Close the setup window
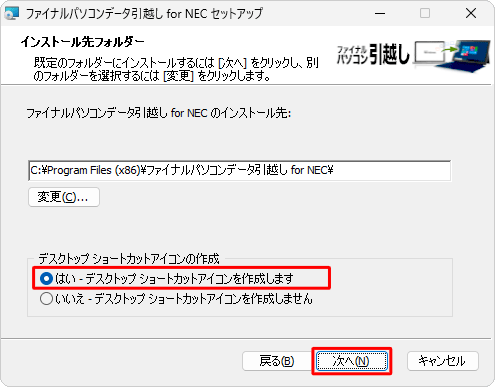Screen dimensions: 495x387 coord(471,13)
